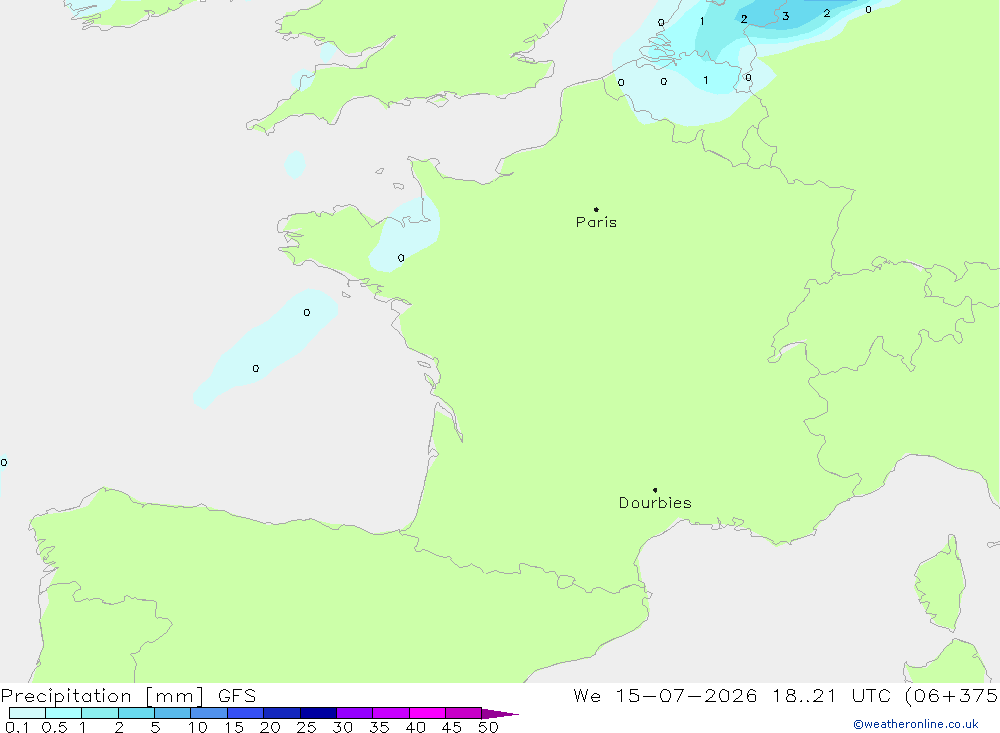Select the 10–15 mm legend swatch
1000x733 pixels.
coord(209,713)
